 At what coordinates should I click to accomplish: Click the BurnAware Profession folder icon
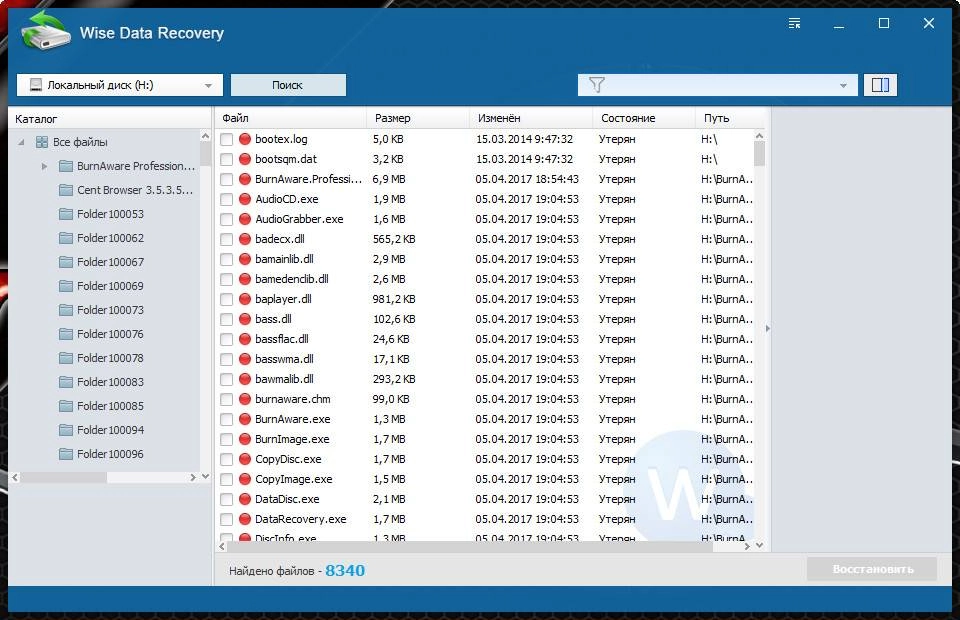66,166
